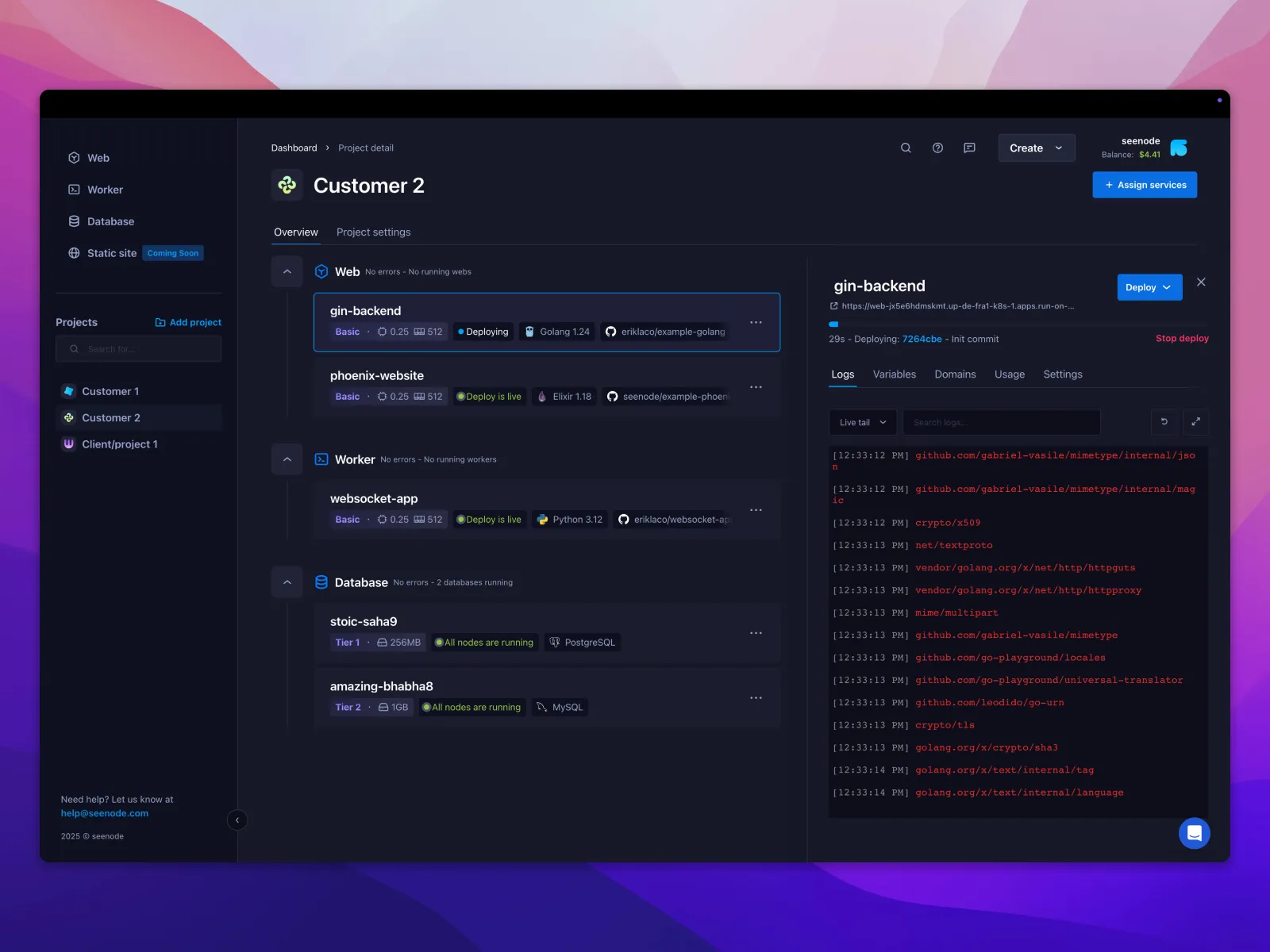
Task: Expand logs panel to fullscreen
Action: (1195, 422)
